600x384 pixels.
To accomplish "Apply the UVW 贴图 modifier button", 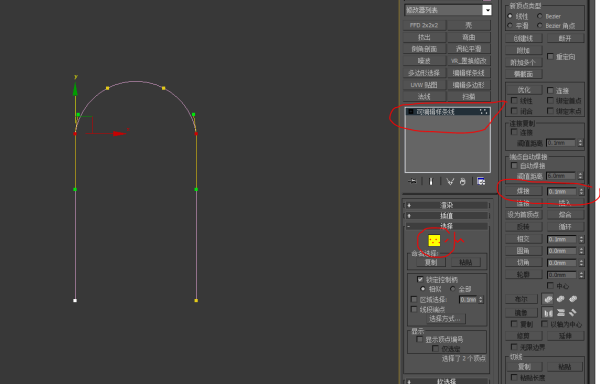I will [x=424, y=85].
